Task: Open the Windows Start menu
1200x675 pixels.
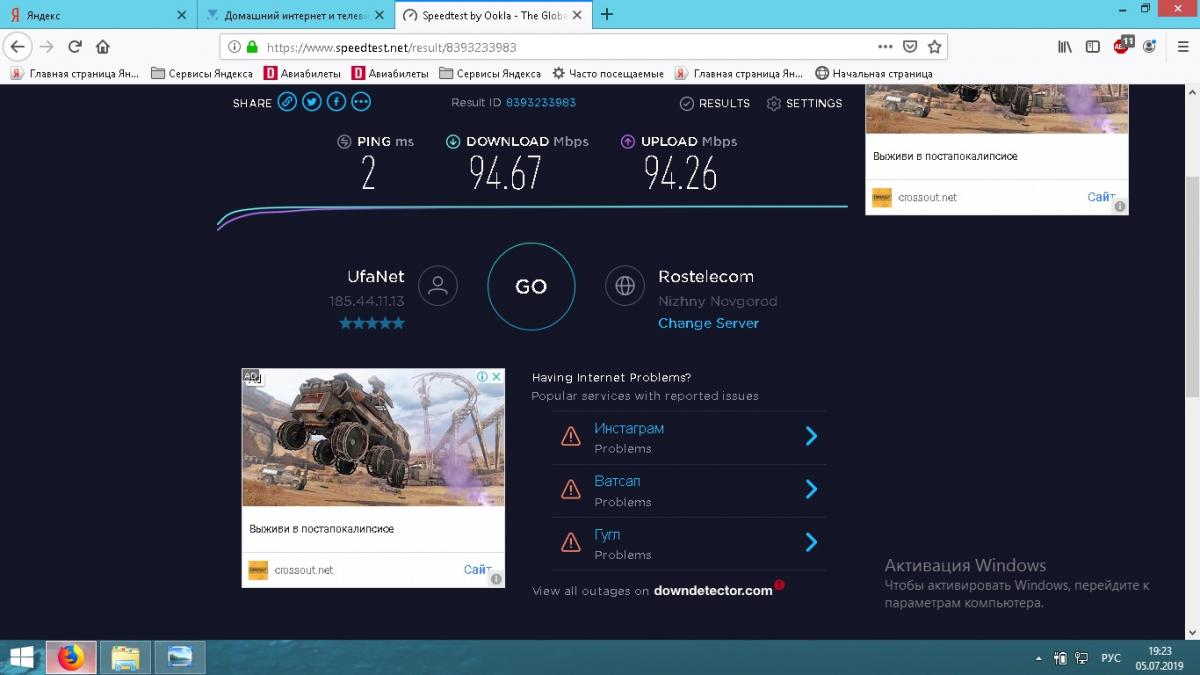Action: (x=21, y=657)
